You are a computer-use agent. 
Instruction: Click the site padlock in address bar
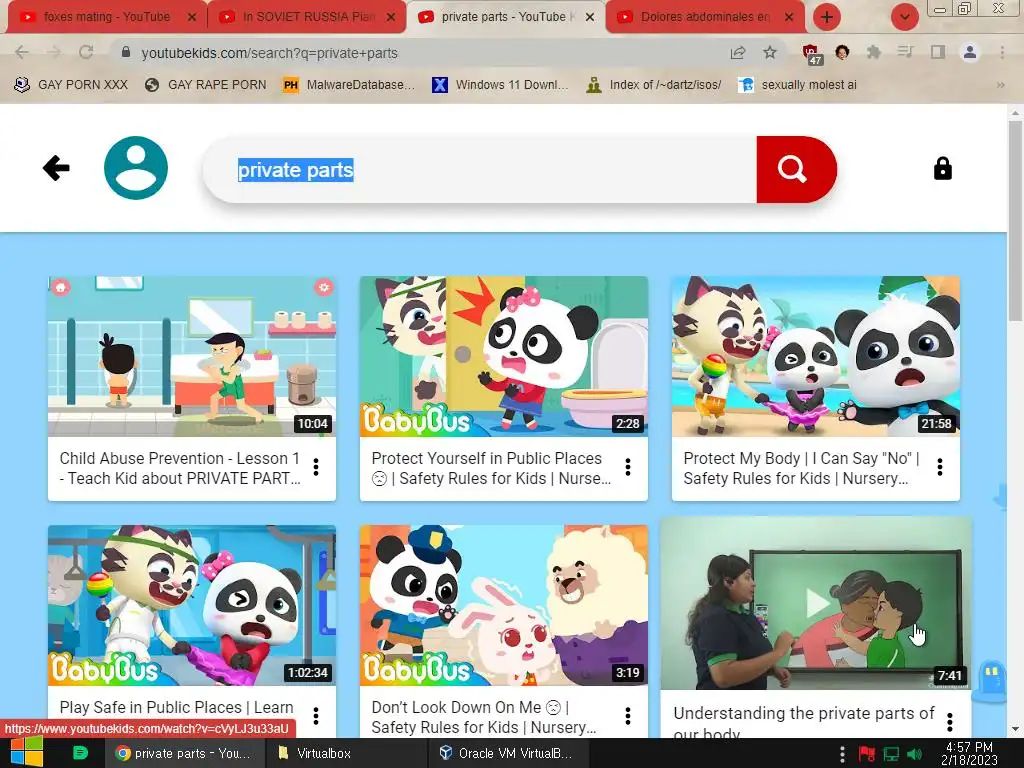click(126, 52)
